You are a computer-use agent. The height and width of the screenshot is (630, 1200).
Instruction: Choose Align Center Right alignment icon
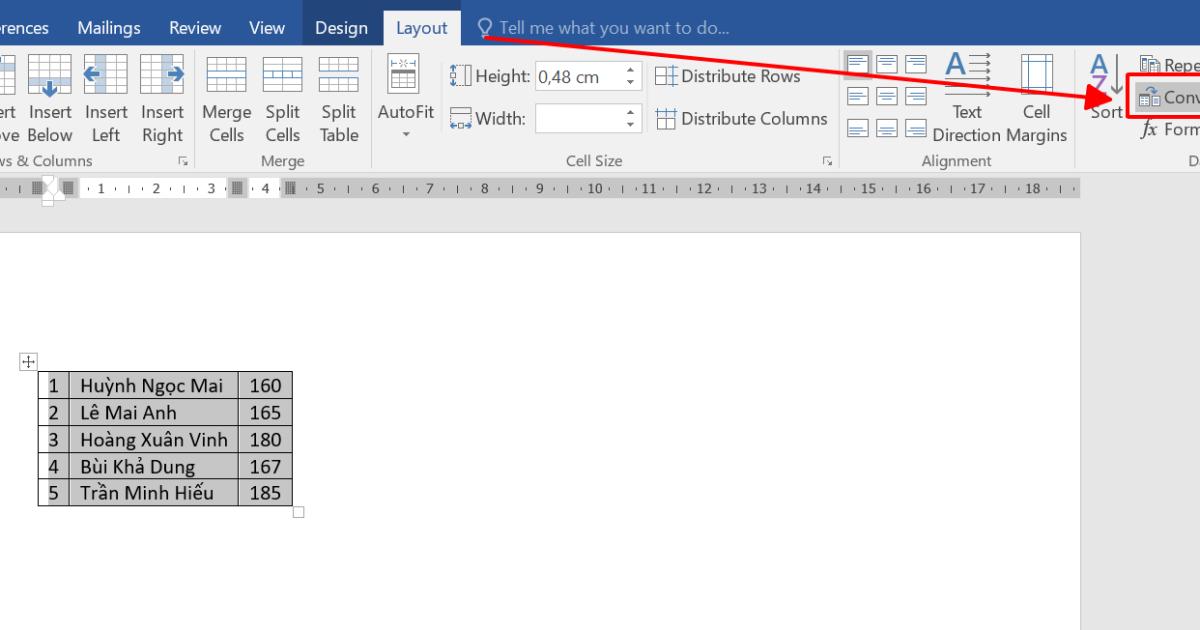click(915, 96)
